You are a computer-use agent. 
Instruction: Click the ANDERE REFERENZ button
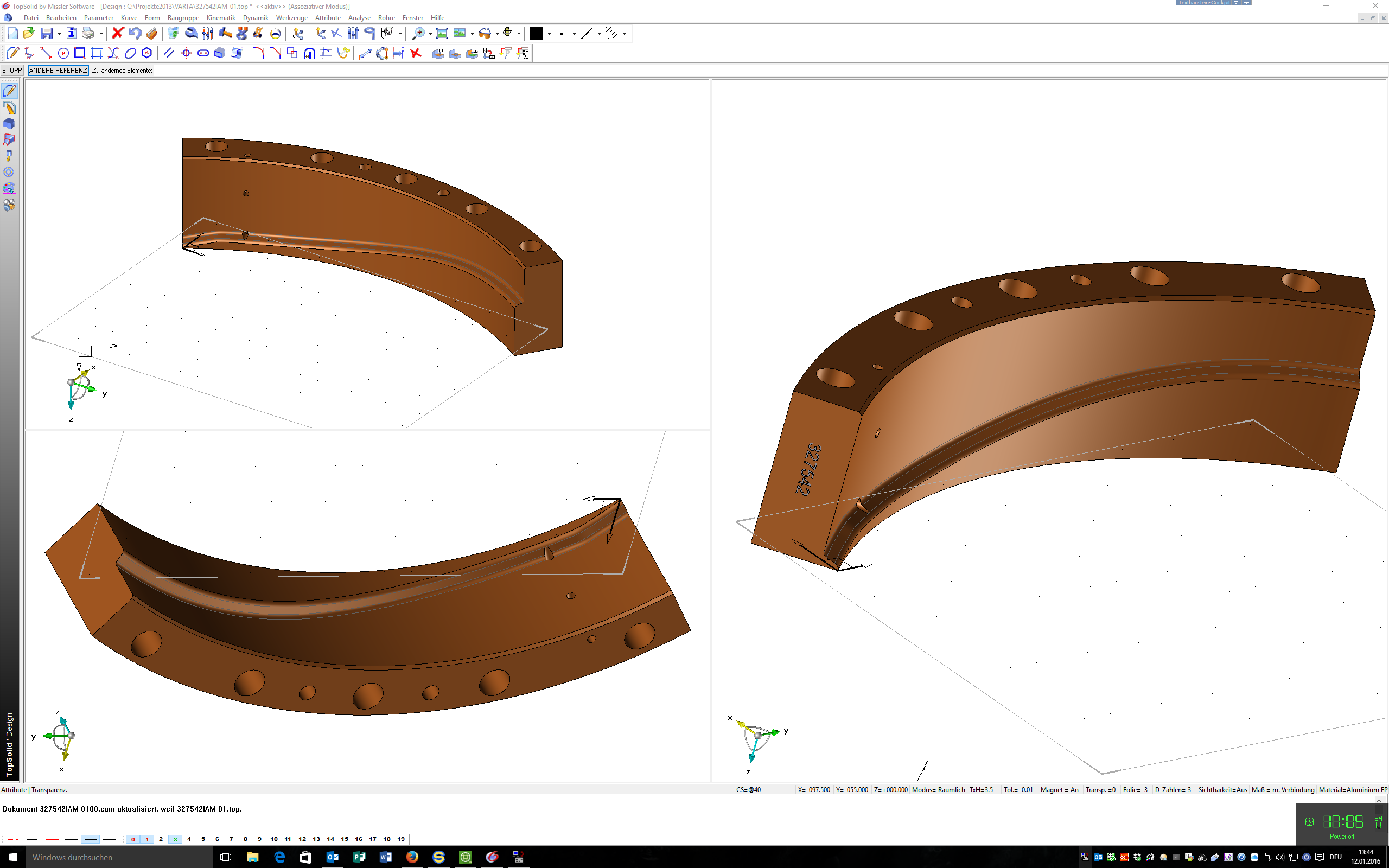coord(58,70)
